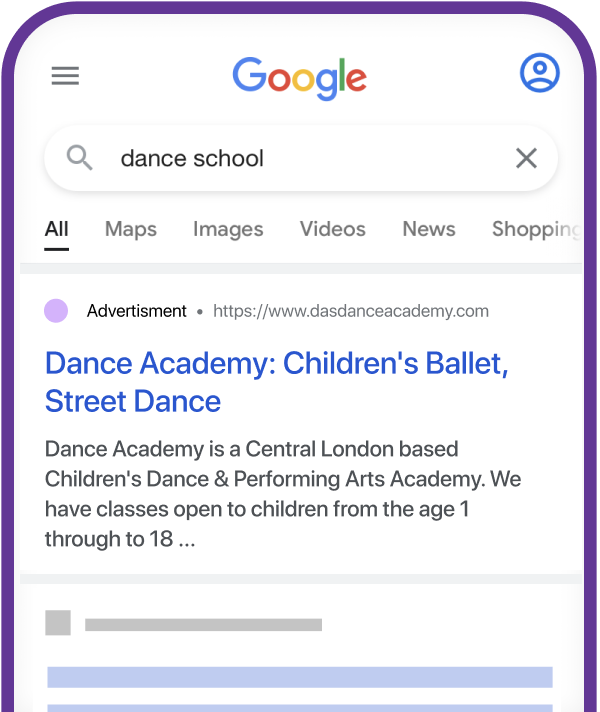
Task: Click the Google logo
Action: pyautogui.click(x=300, y=77)
